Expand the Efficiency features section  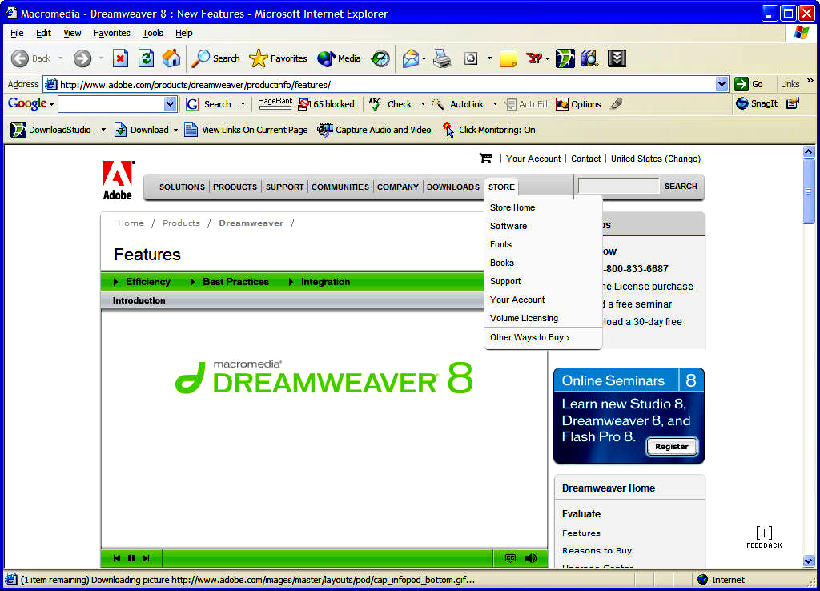[143, 282]
